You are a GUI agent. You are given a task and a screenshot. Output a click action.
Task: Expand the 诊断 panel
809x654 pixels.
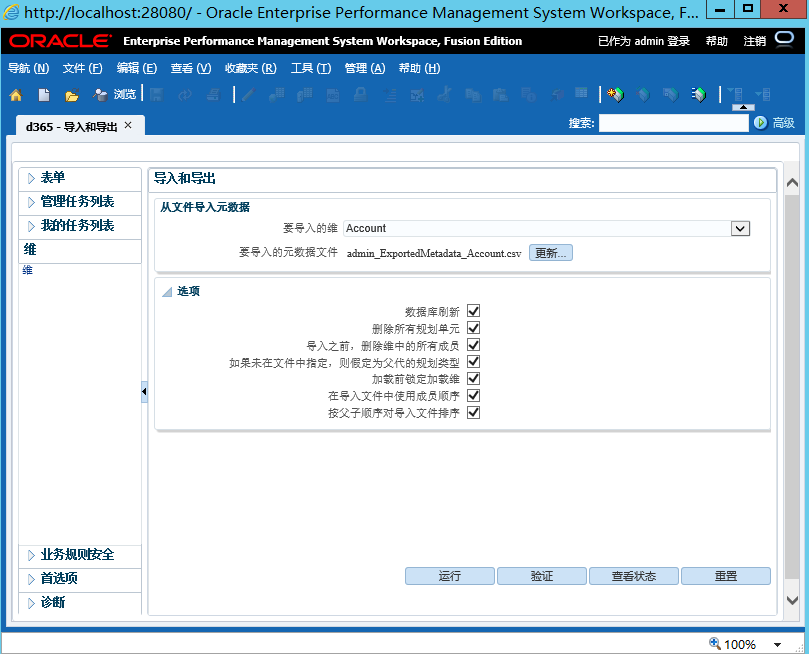[31, 602]
